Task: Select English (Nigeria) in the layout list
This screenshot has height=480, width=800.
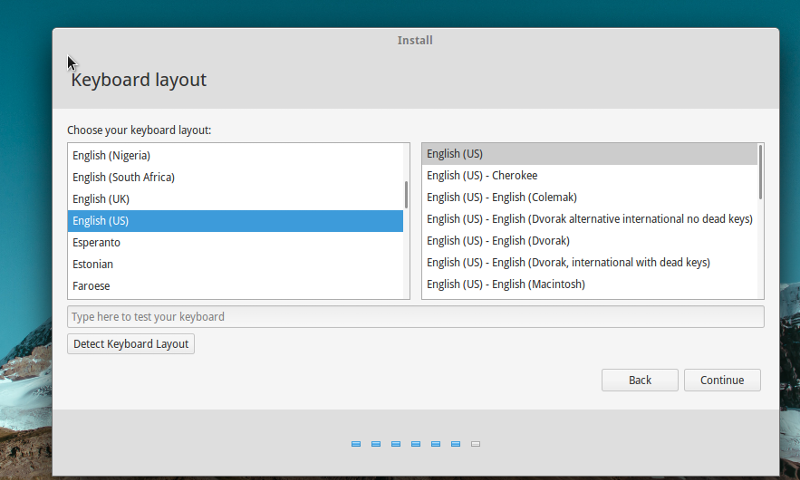Action: pyautogui.click(x=235, y=156)
